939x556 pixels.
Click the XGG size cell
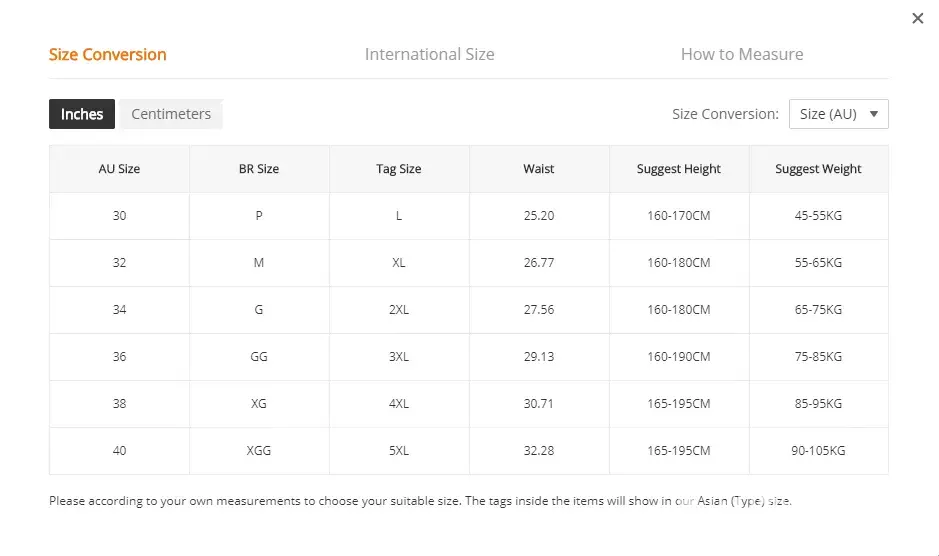pos(259,451)
